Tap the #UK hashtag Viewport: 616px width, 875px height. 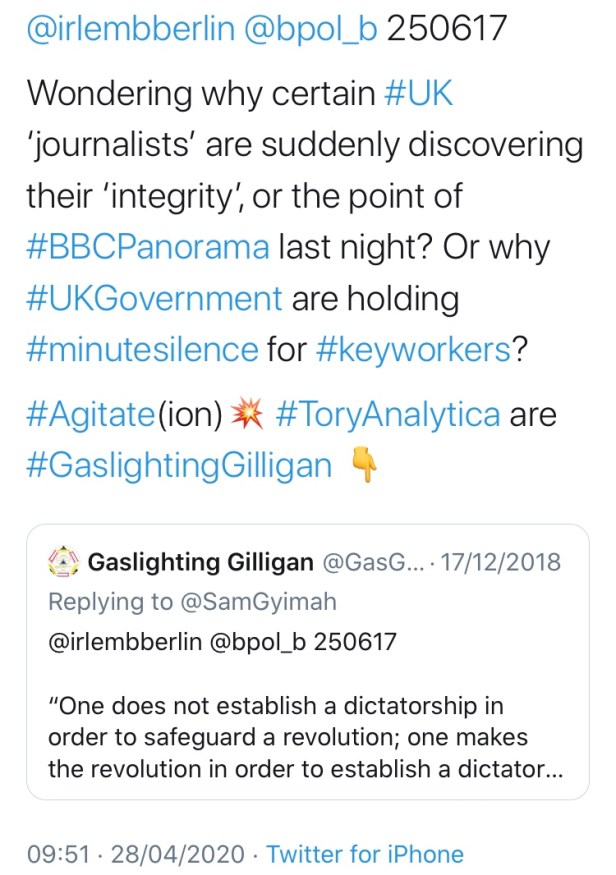click(420, 93)
